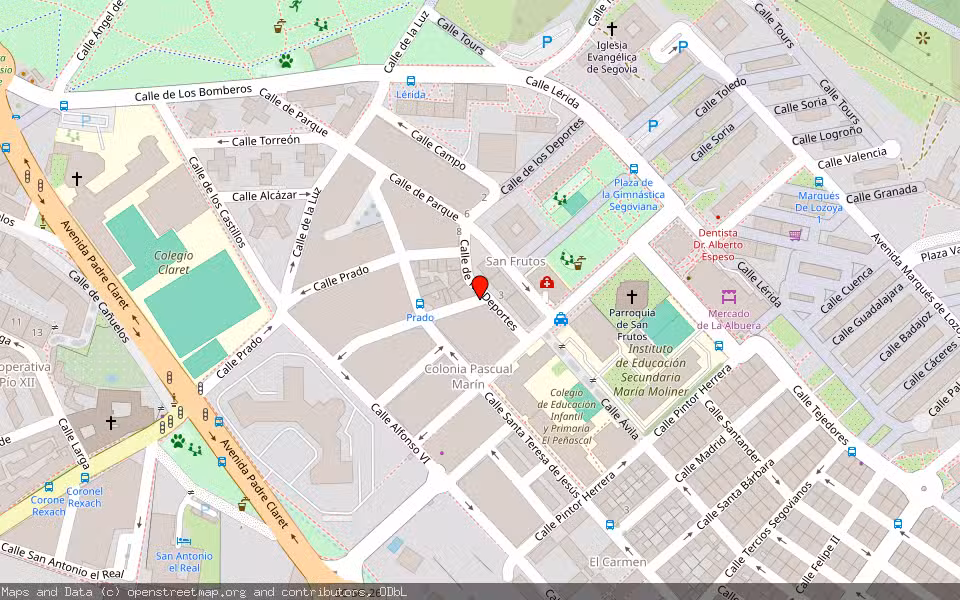960x600 pixels.
Task: Click the waste basket icon near Plaza de la Gimnástica
Action: pos(578,266)
